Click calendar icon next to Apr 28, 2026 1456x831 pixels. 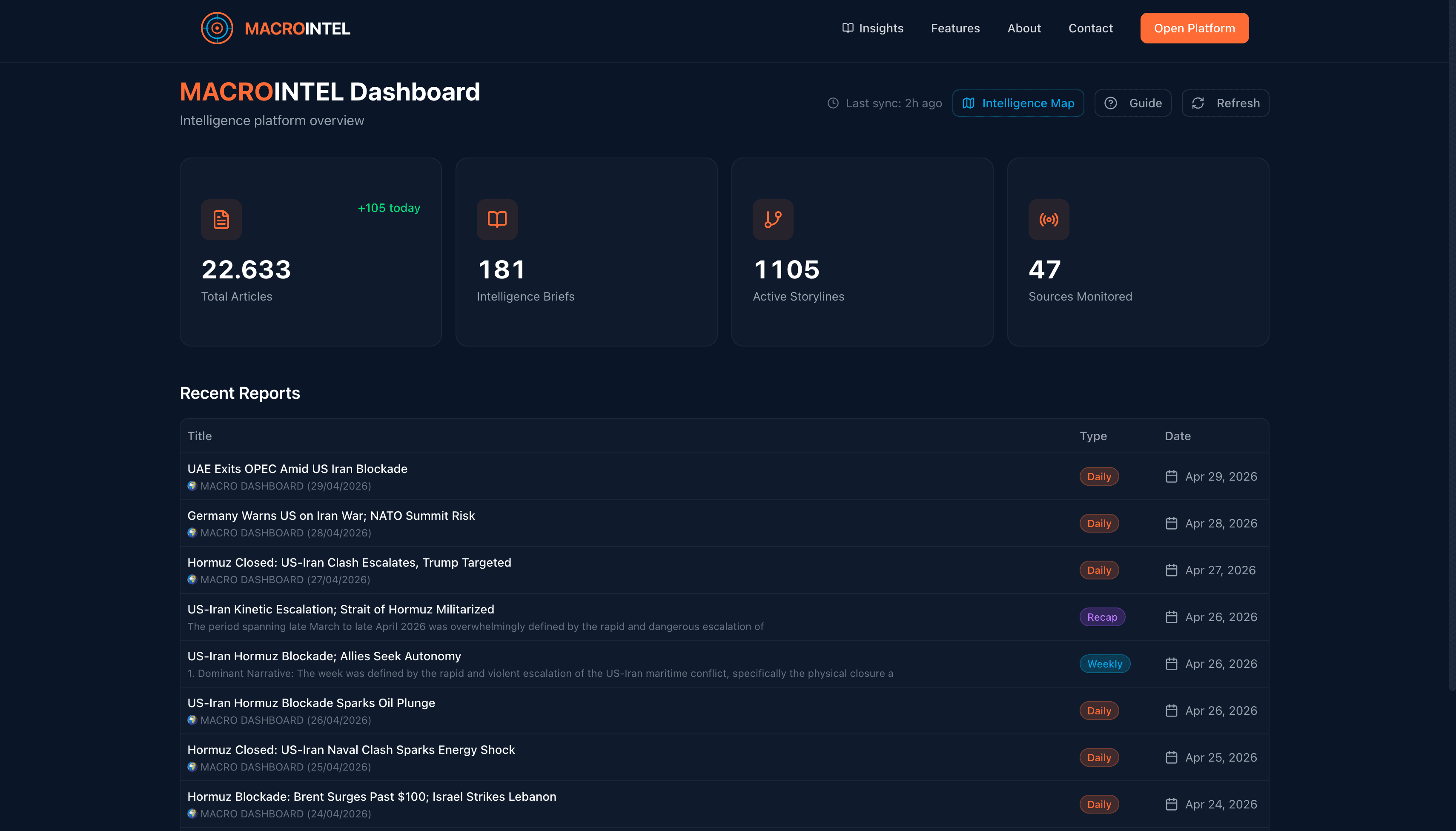(1171, 523)
